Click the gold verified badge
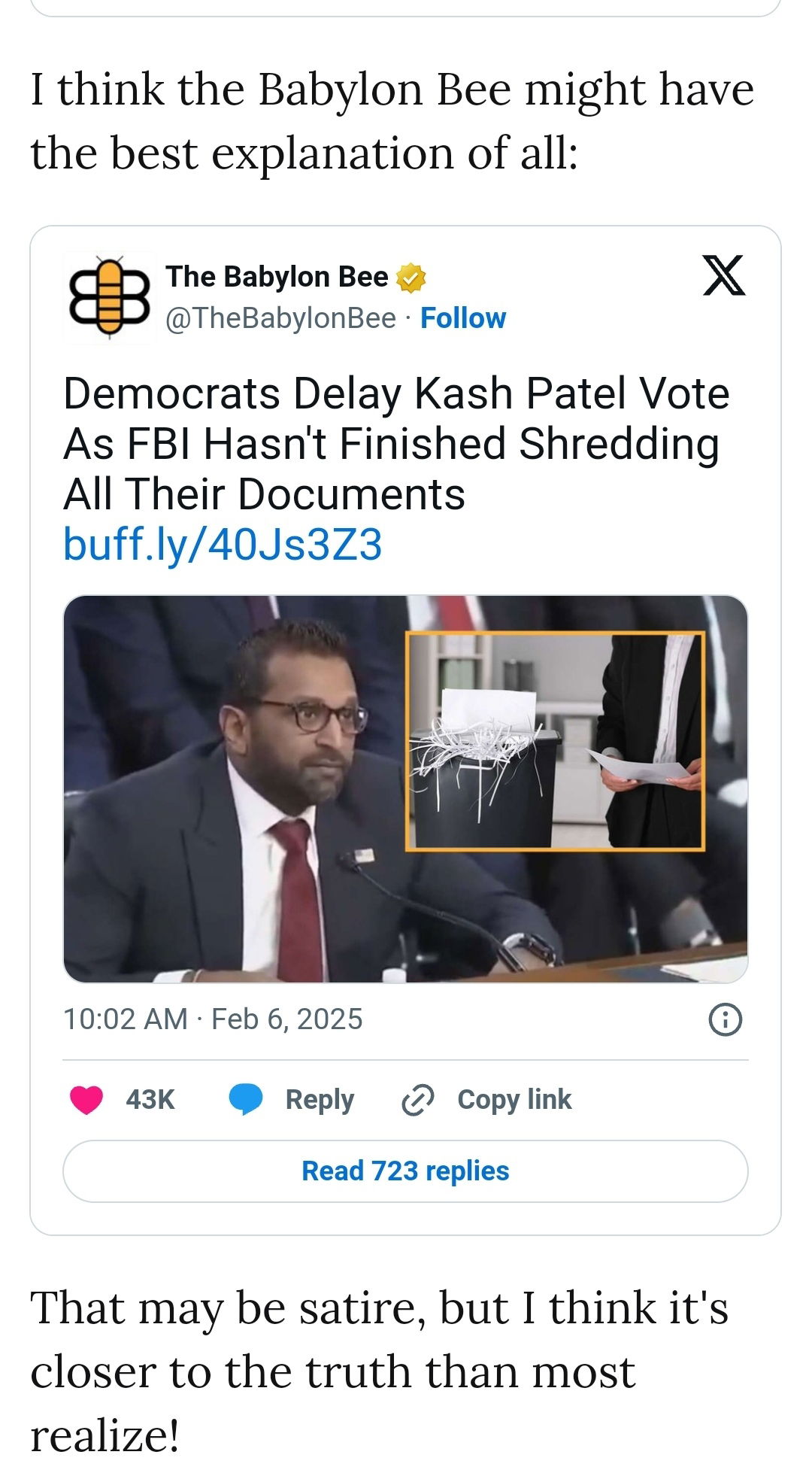 pyautogui.click(x=411, y=278)
